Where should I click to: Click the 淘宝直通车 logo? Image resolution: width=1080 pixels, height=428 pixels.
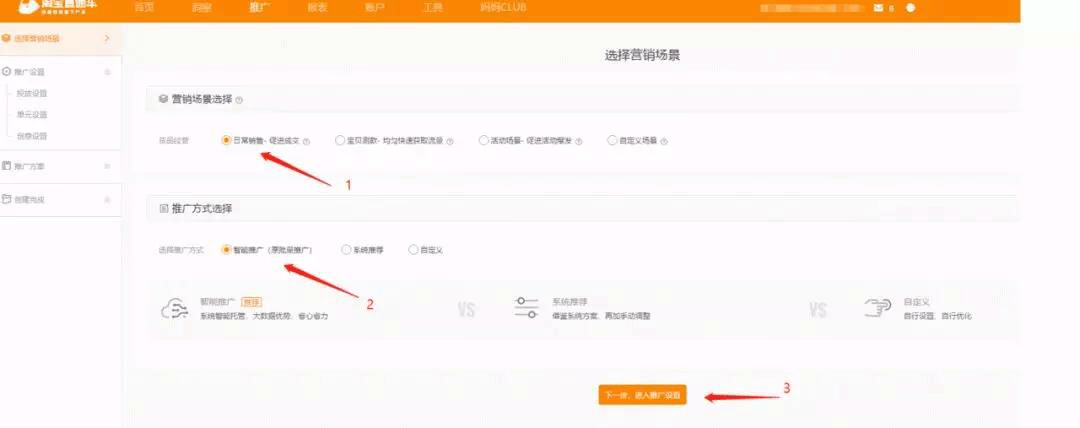pyautogui.click(x=60, y=9)
